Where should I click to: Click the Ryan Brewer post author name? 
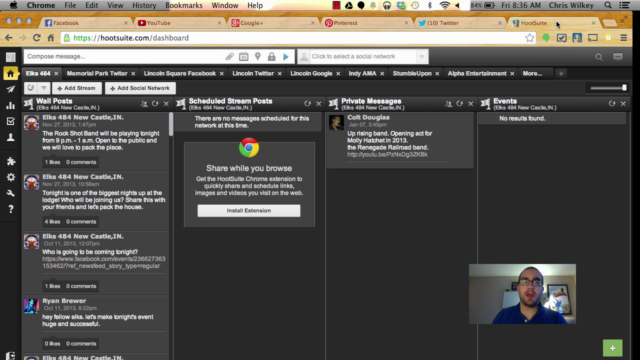pyautogui.click(x=64, y=301)
